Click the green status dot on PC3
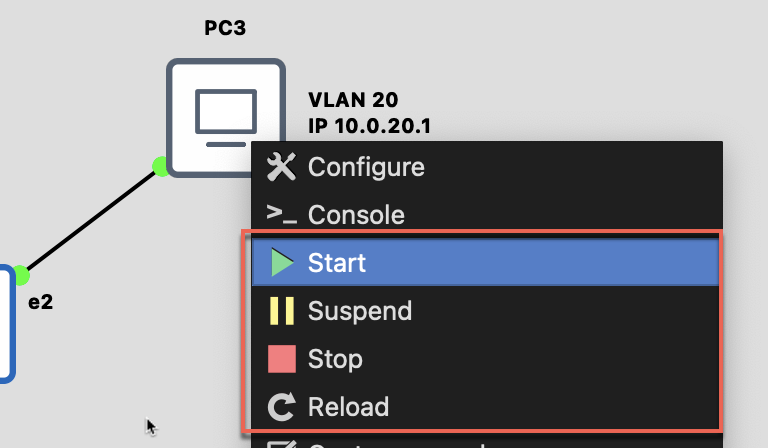Screen dimensions: 768x448 click(x=160, y=166)
